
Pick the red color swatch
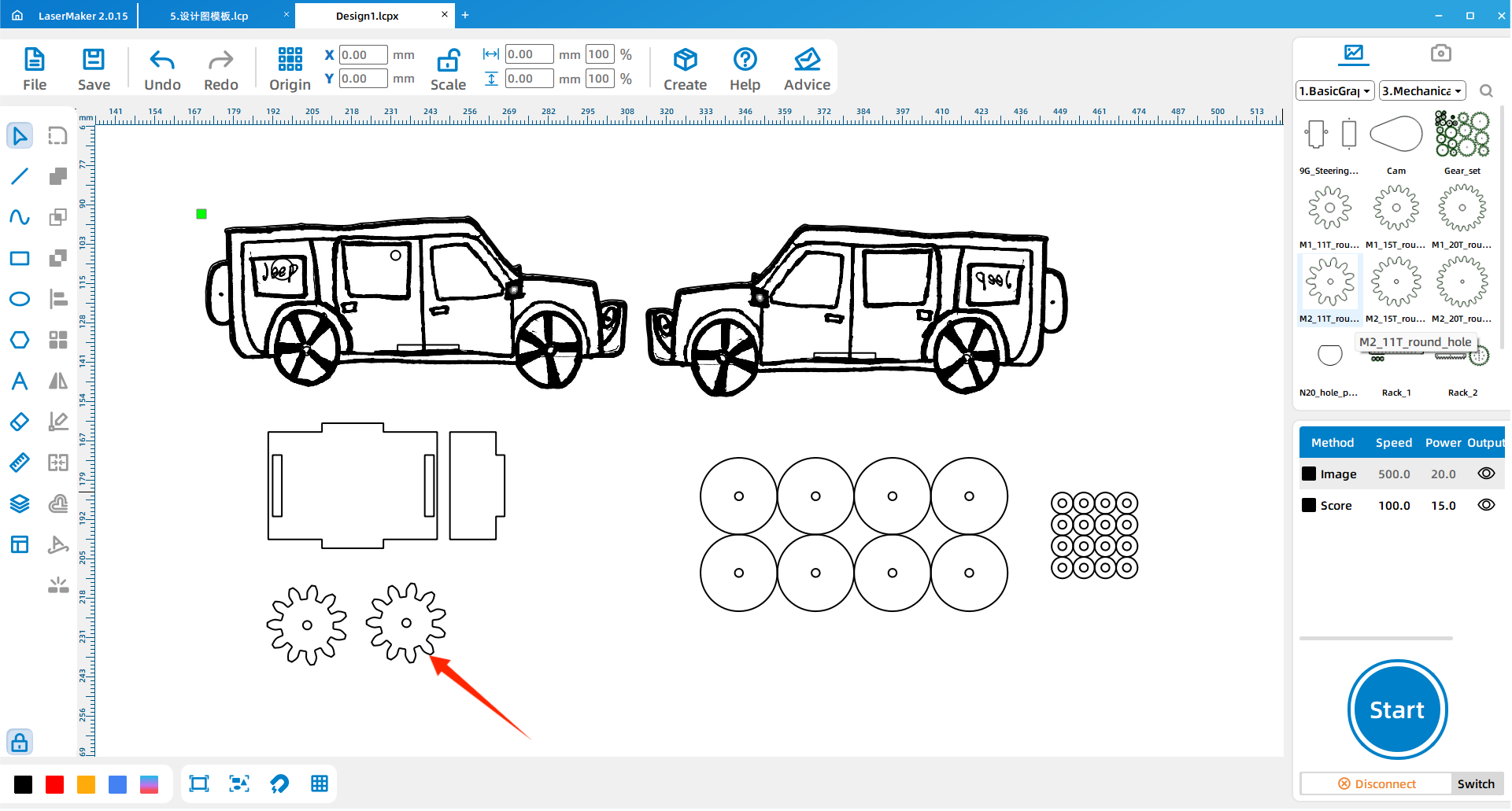click(55, 784)
